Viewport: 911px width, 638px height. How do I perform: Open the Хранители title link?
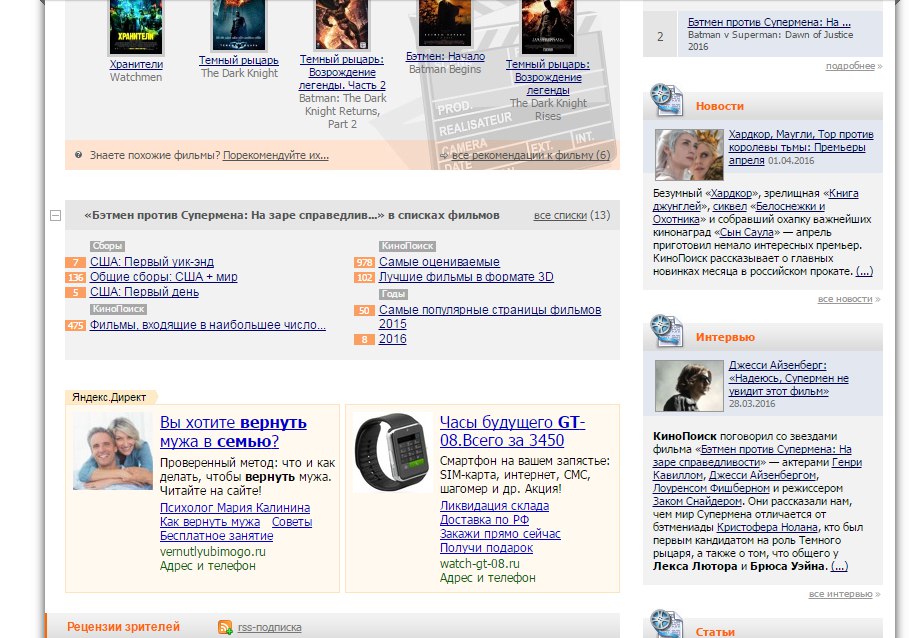tap(136, 64)
